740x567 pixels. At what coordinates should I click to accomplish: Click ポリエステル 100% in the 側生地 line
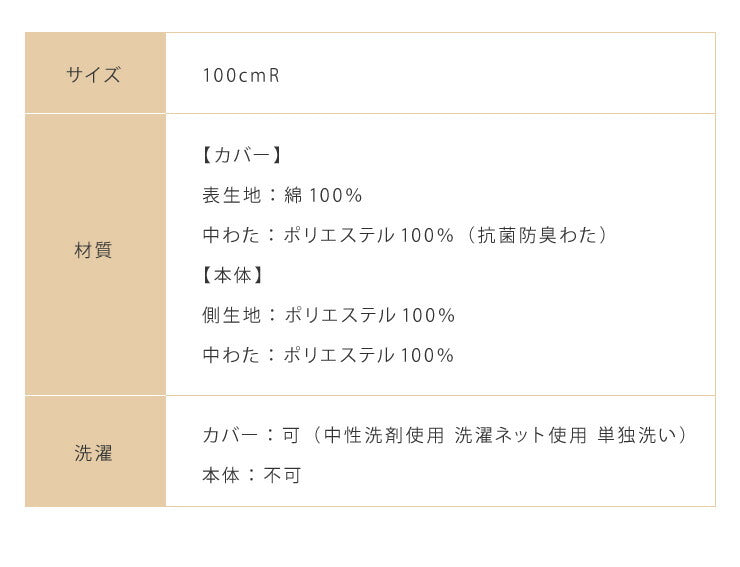pos(370,316)
